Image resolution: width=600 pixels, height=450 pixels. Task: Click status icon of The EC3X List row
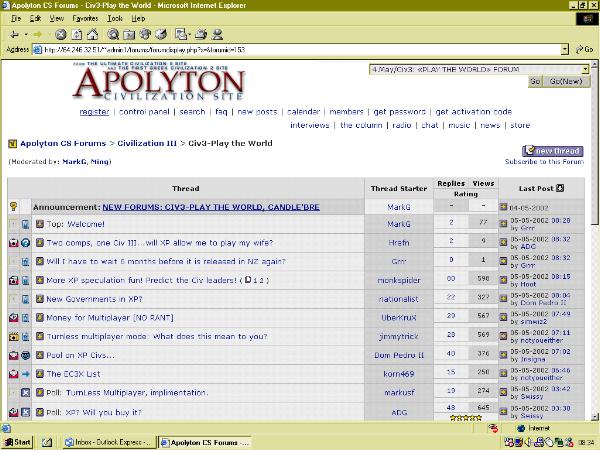pos(13,374)
